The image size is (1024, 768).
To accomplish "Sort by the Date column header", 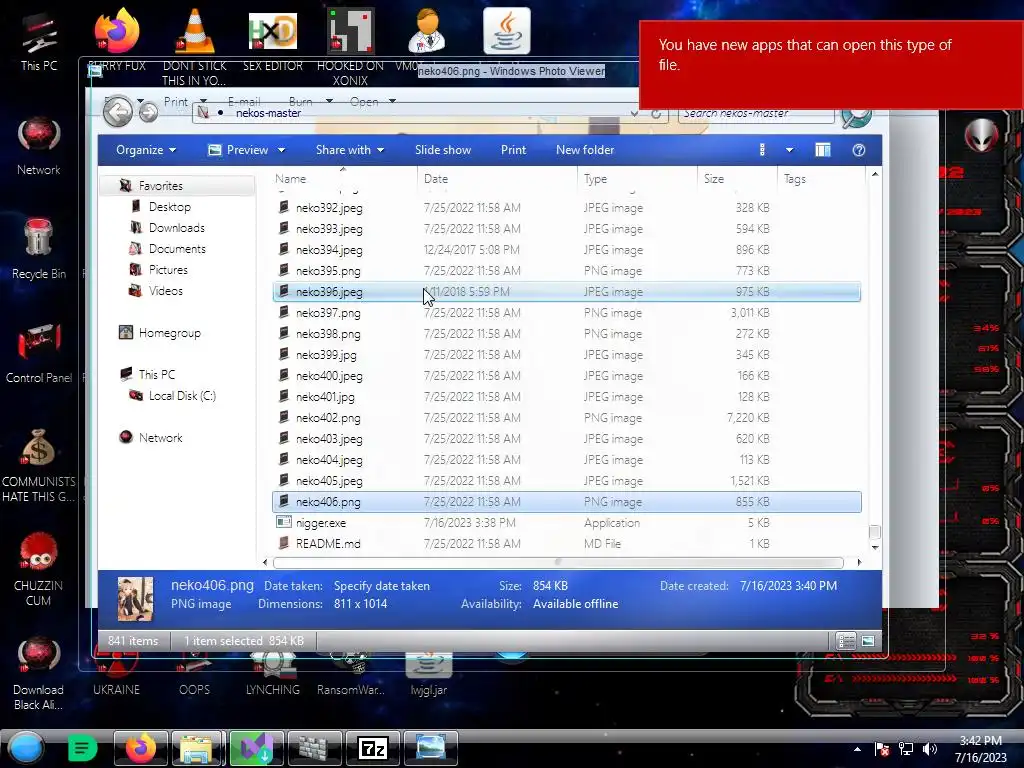I will [498, 178].
